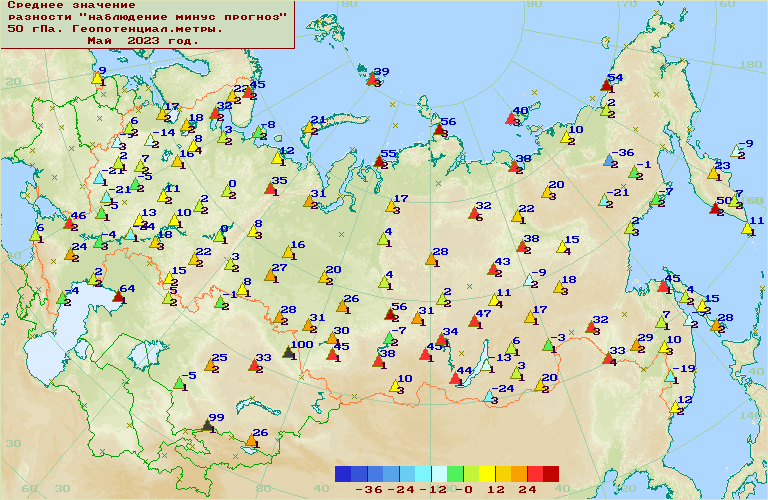Screen dimensions: 768x500
Task: Select the dark red legend color swatch
Action: (551, 474)
